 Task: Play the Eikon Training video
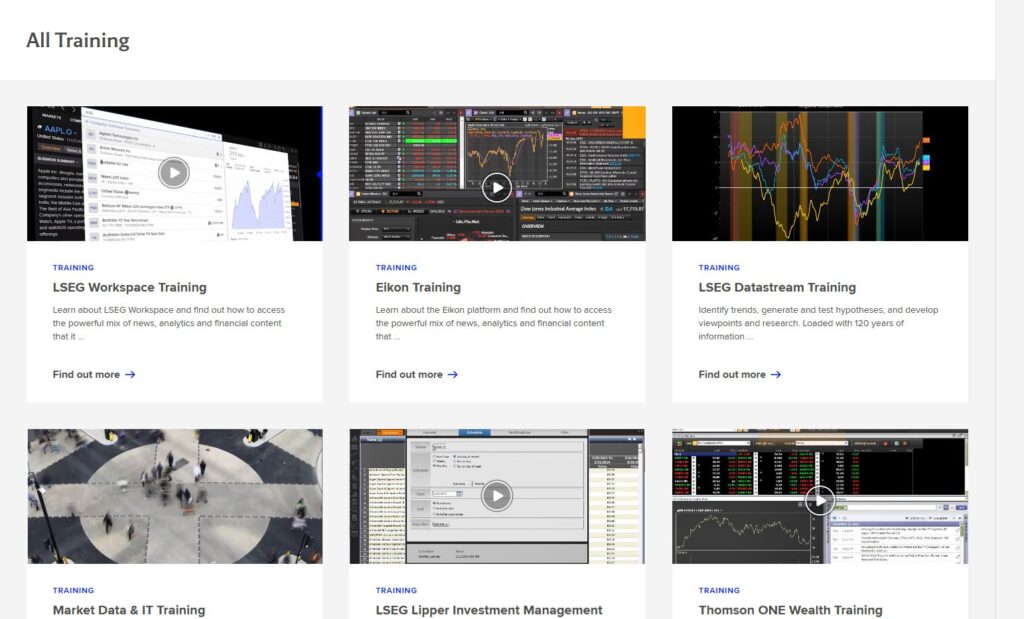click(x=497, y=187)
